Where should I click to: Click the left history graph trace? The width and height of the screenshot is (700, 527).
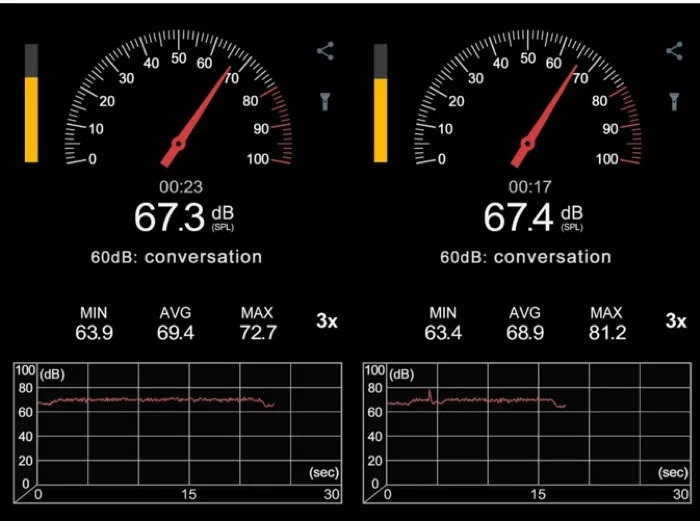(156, 401)
